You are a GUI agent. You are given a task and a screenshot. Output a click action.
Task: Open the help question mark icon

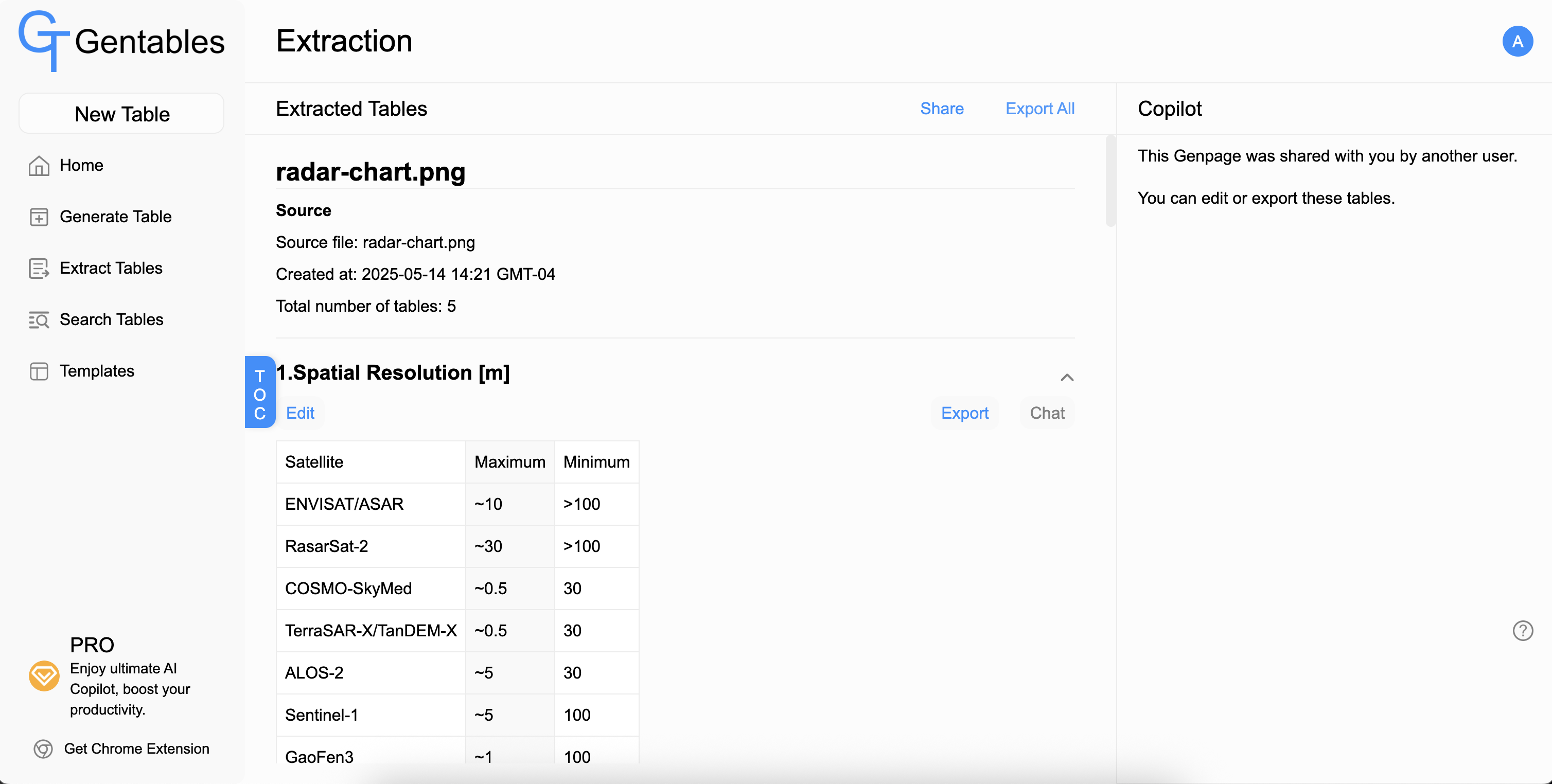[1523, 631]
